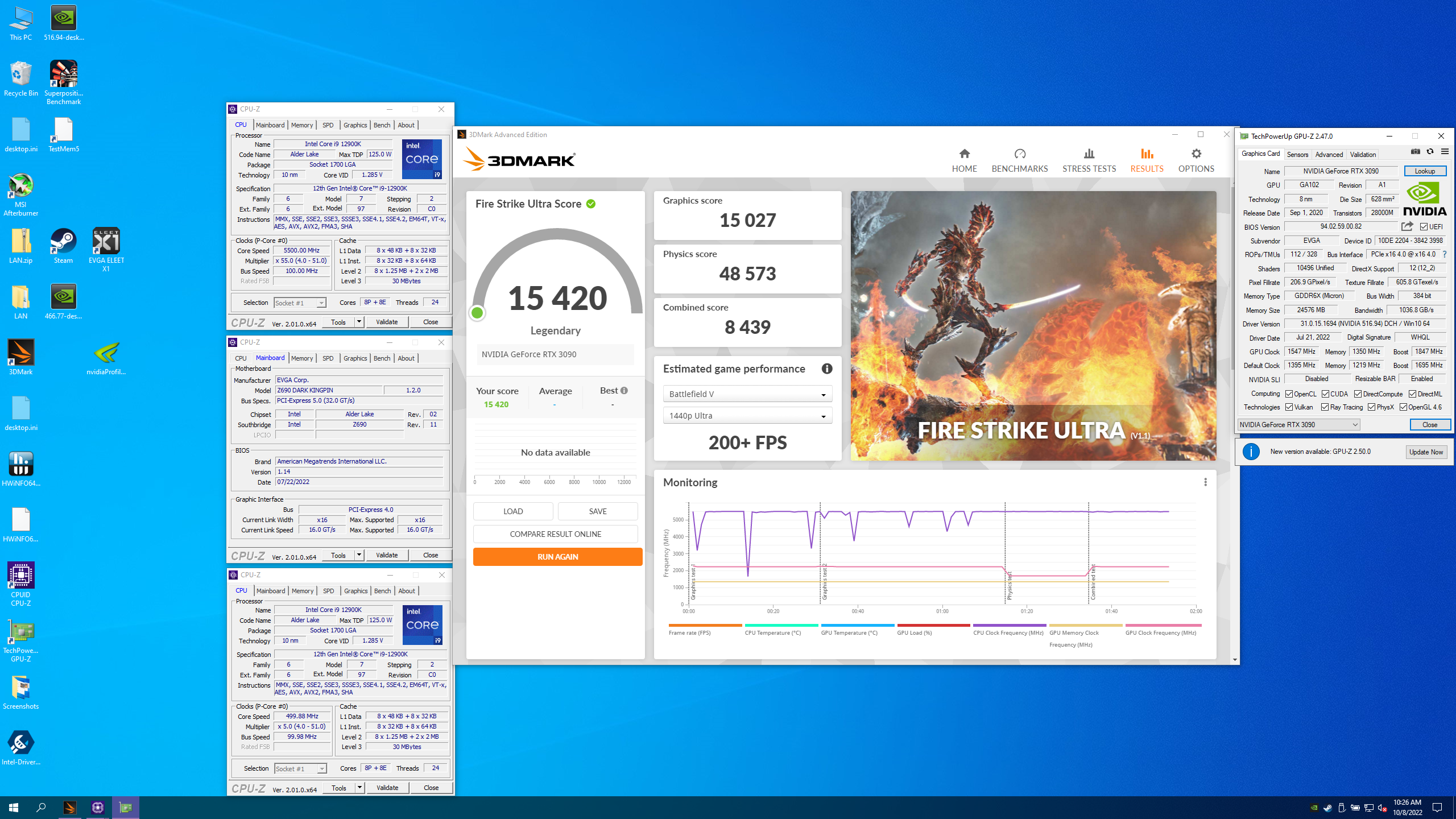Click RUN AGAIN in 3DMark

click(557, 557)
